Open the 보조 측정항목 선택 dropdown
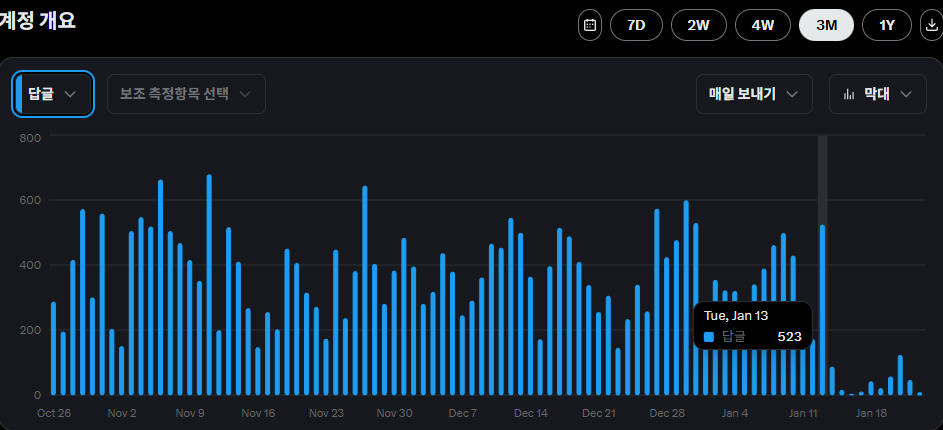 (x=186, y=94)
